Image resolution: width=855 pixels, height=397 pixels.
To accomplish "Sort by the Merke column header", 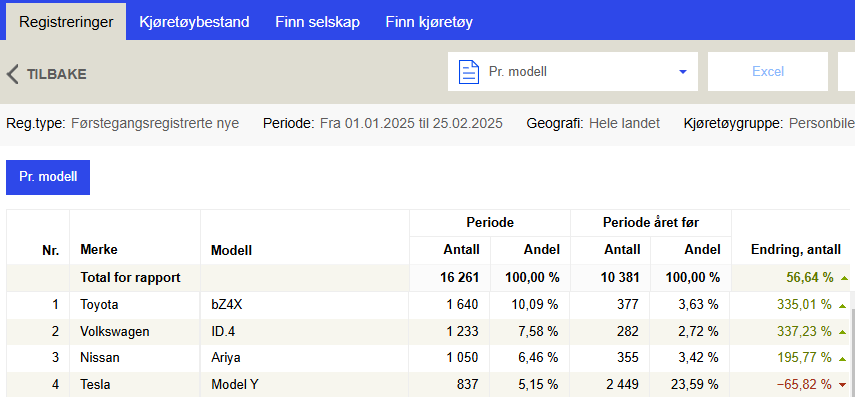I will tap(99, 250).
